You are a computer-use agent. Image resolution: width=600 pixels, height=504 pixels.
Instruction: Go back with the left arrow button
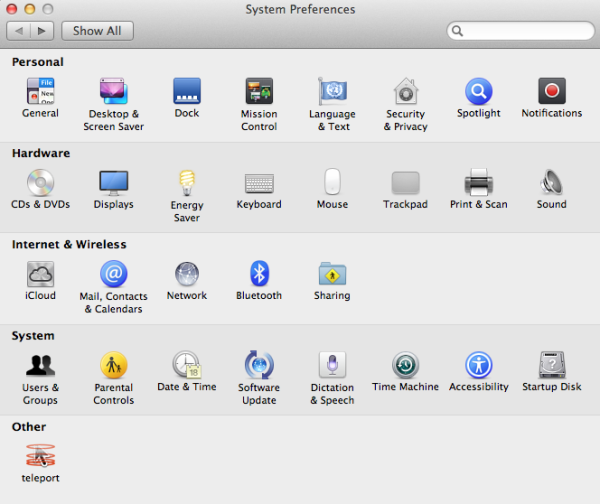pyautogui.click(x=18, y=31)
